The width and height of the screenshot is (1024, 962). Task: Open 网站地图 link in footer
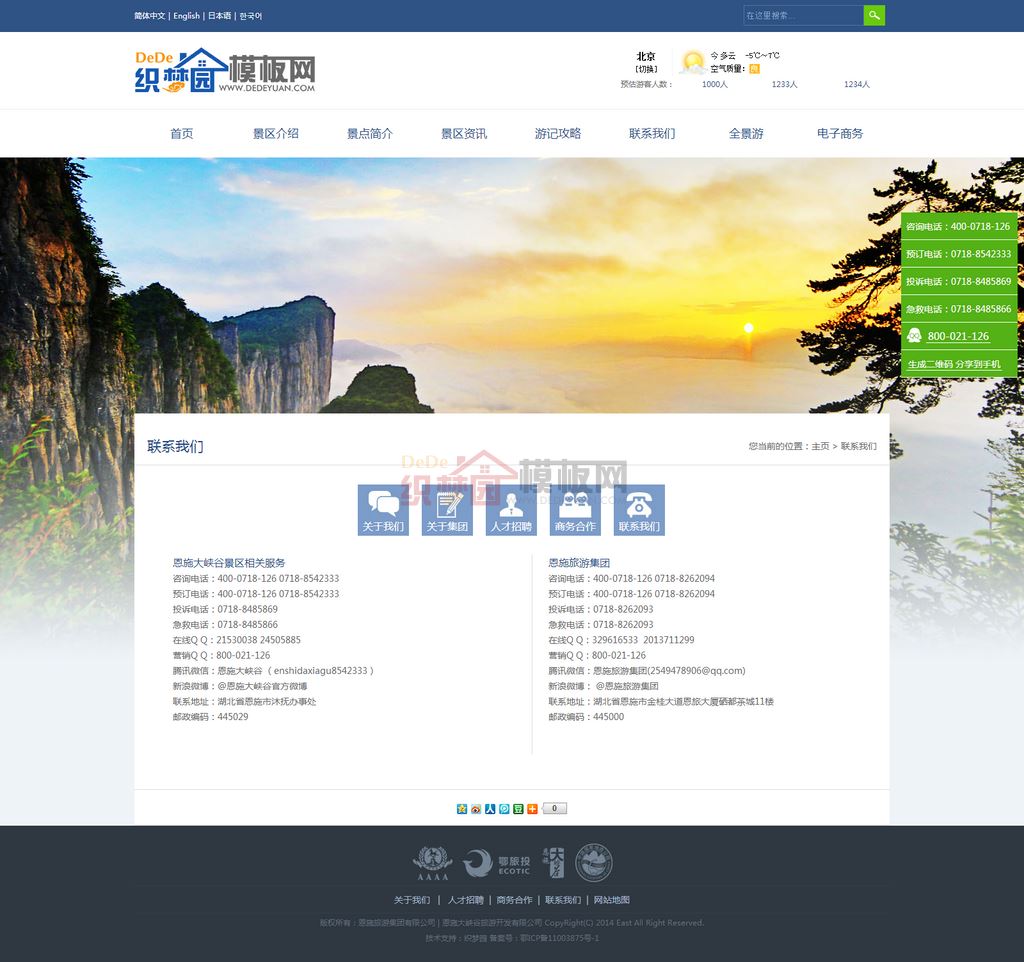click(x=612, y=900)
